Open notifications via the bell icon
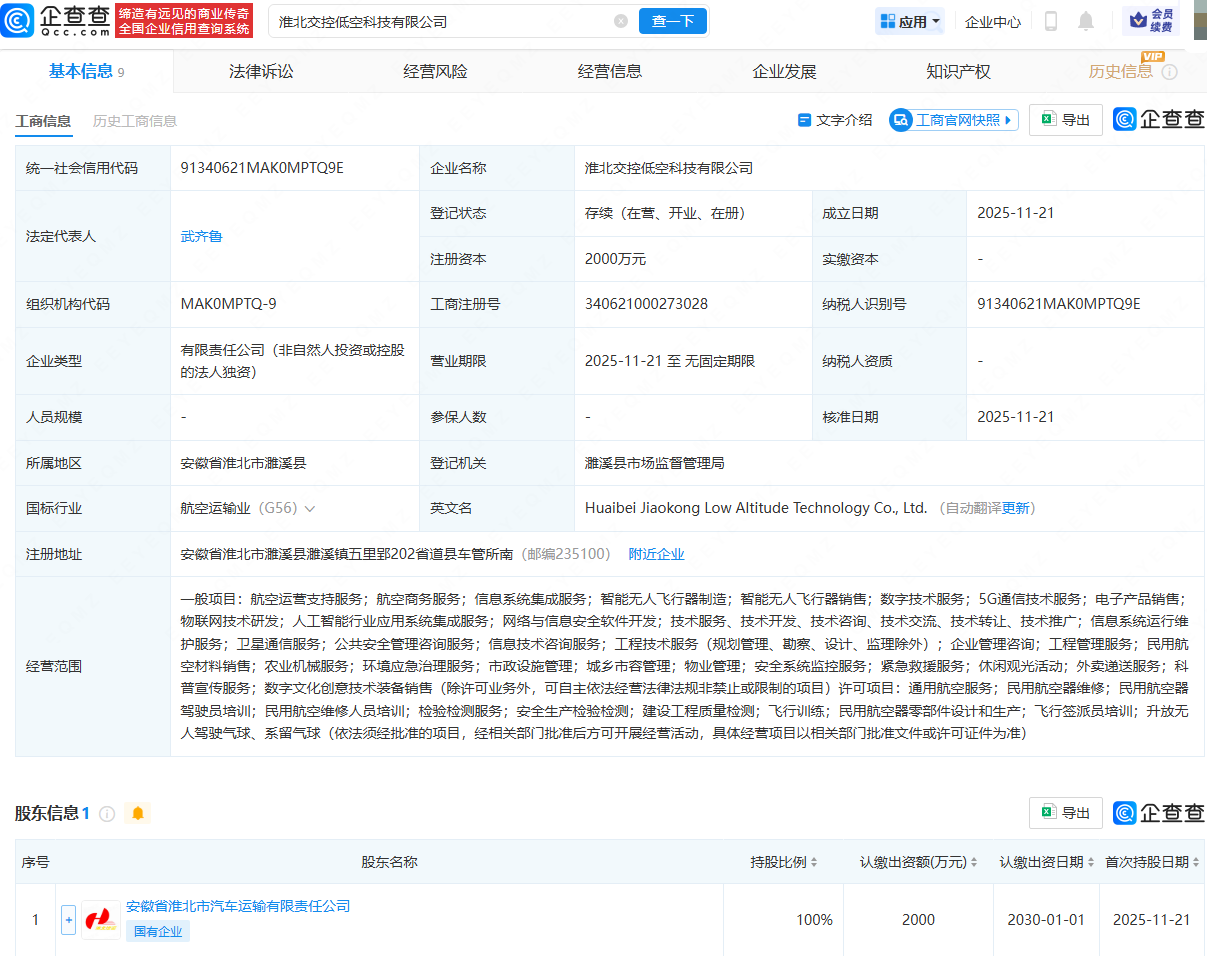Image resolution: width=1207 pixels, height=956 pixels. click(x=1087, y=21)
